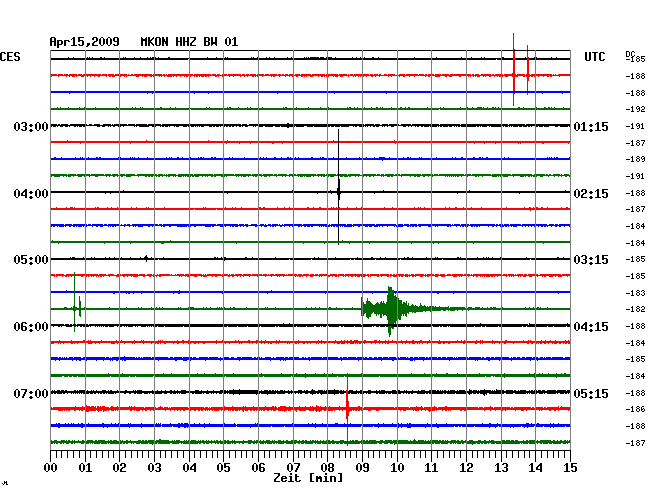Click the 02 minute axis label
650x494 pixels.
119,468
